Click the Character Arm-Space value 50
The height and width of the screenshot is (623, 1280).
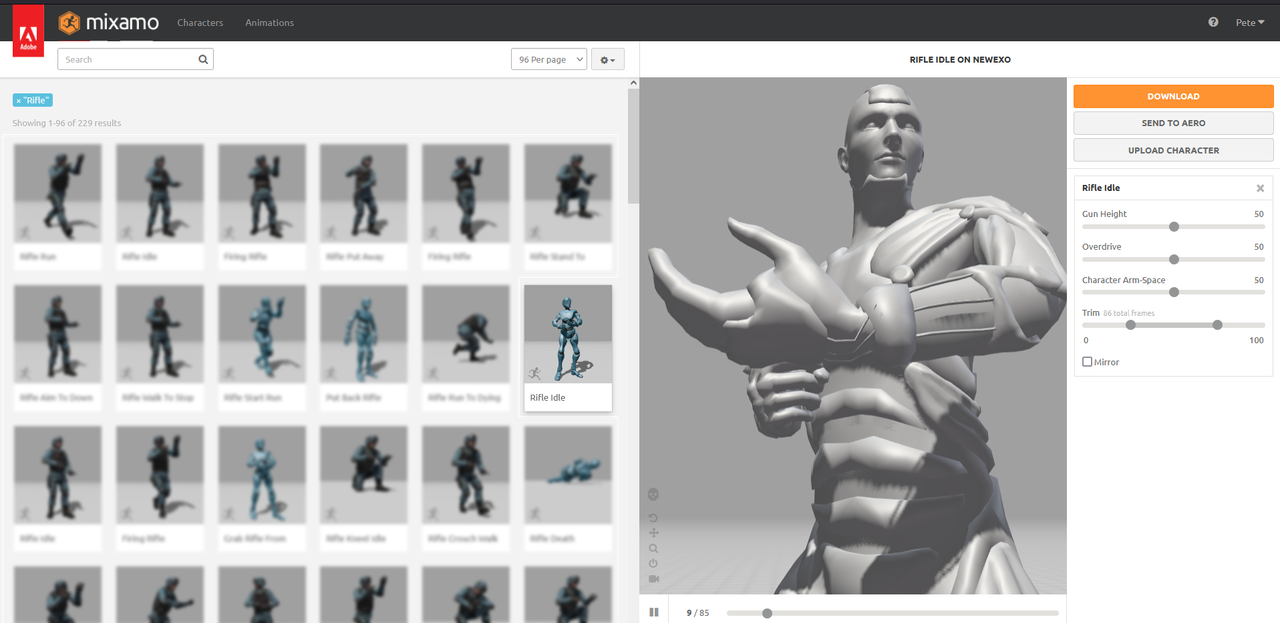coord(1259,280)
